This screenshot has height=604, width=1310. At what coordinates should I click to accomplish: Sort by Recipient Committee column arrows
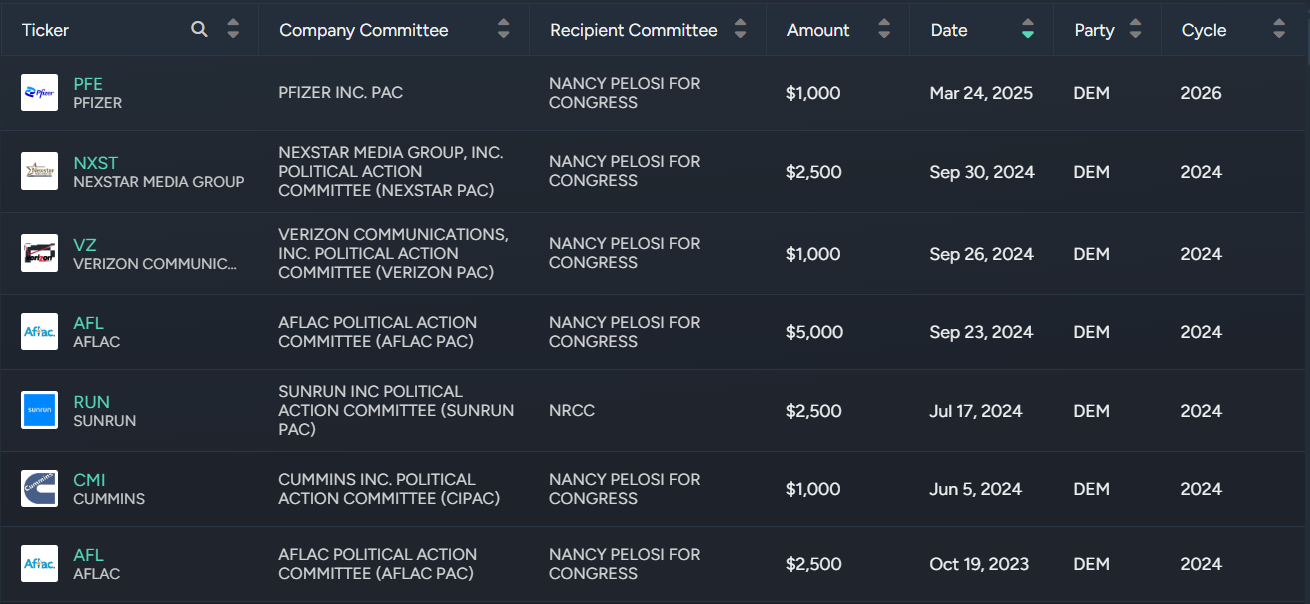[x=740, y=30]
